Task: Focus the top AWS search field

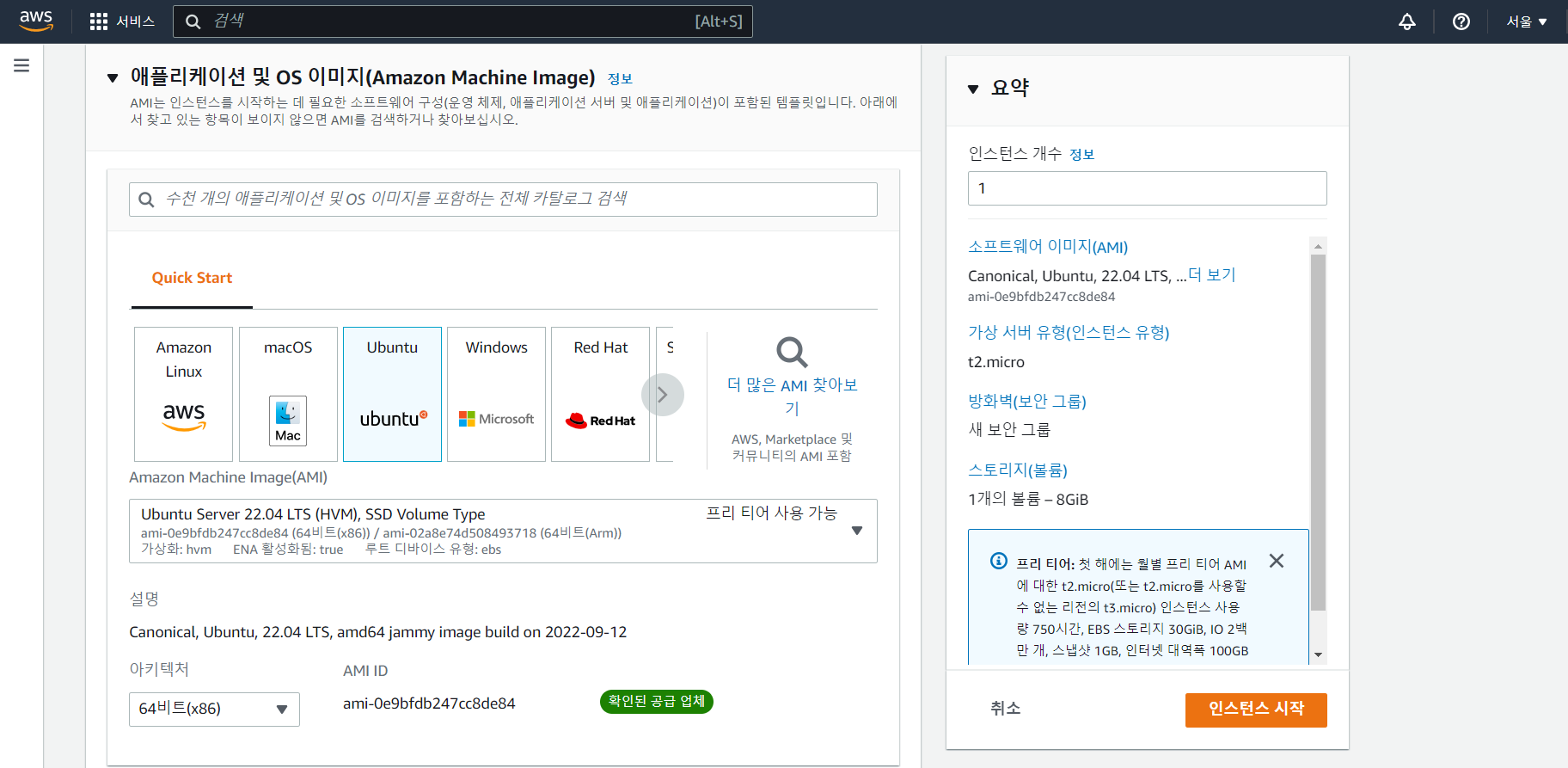Action: [x=462, y=22]
